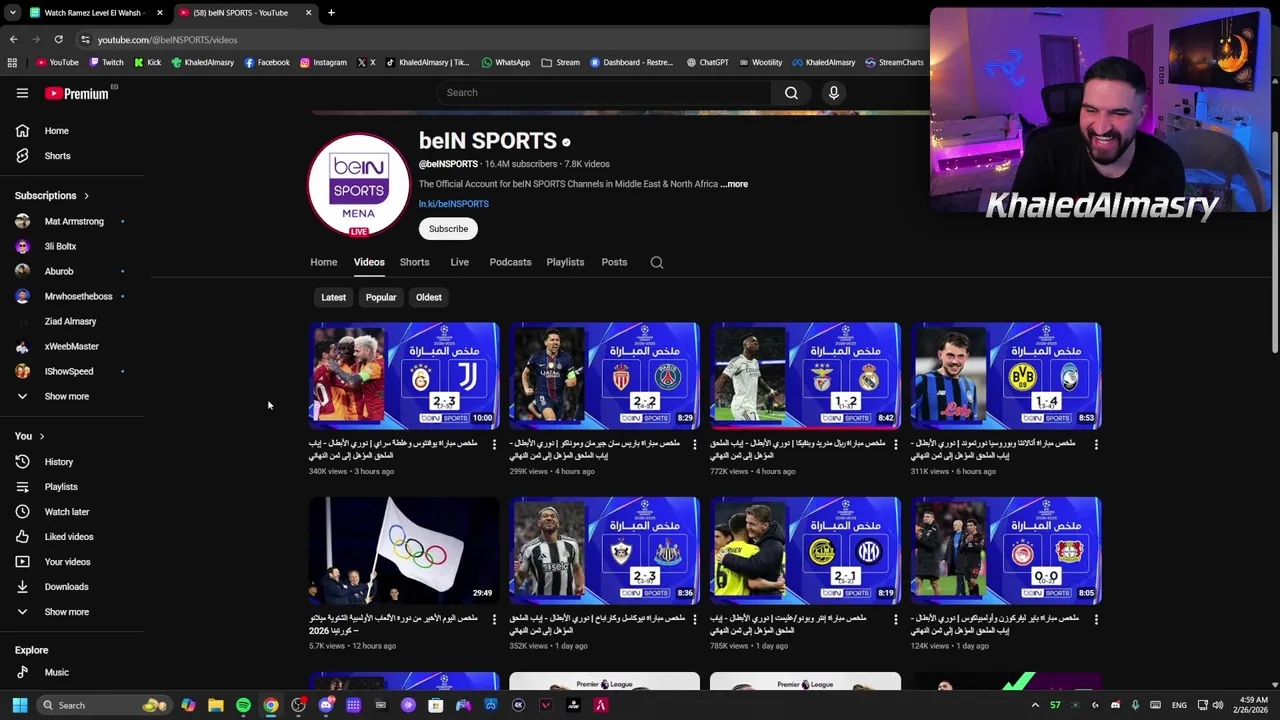Click the browser reload button
Viewport: 1280px width, 720px height.
[58, 39]
